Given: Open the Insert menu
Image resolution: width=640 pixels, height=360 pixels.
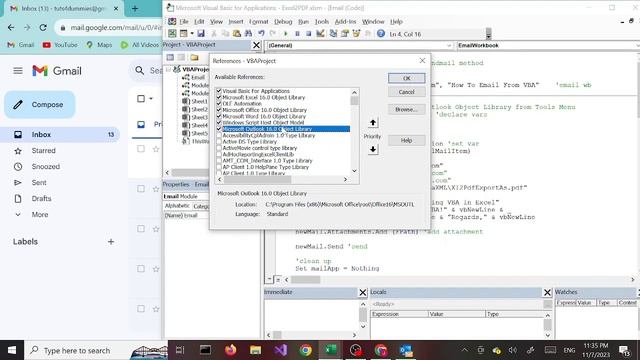Looking at the screenshot, I should coord(236,22).
